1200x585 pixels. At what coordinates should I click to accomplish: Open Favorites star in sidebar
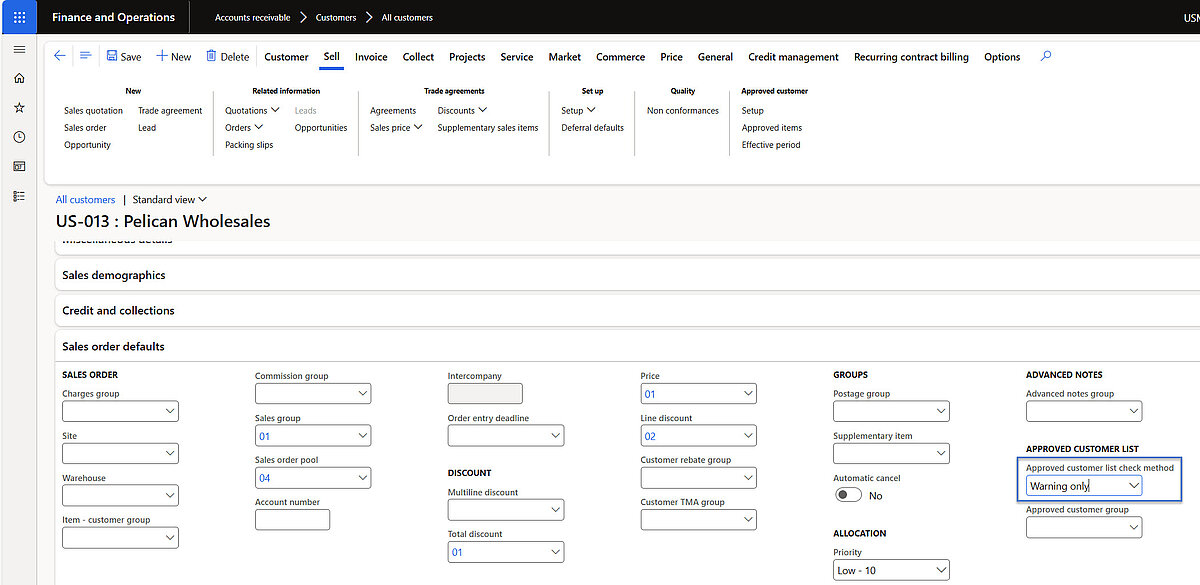coord(19,107)
